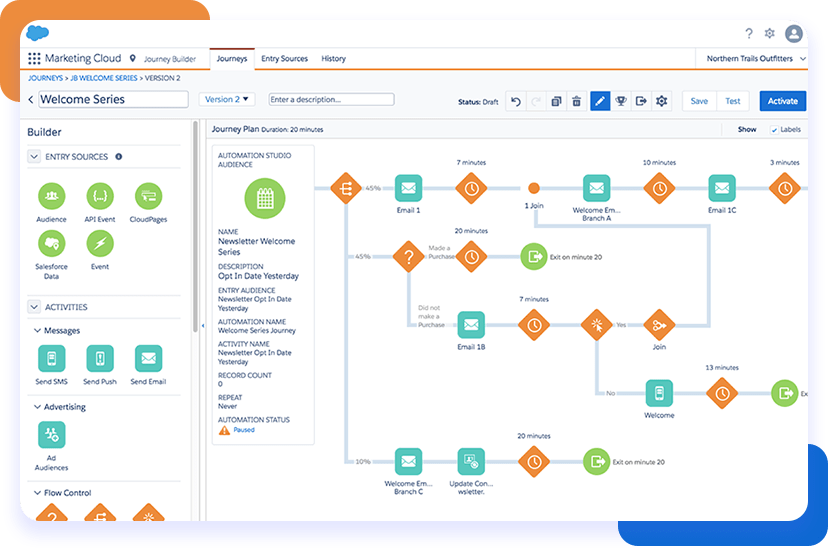The image size is (828, 552).
Task: Select the pencil edit mode icon
Action: point(600,101)
